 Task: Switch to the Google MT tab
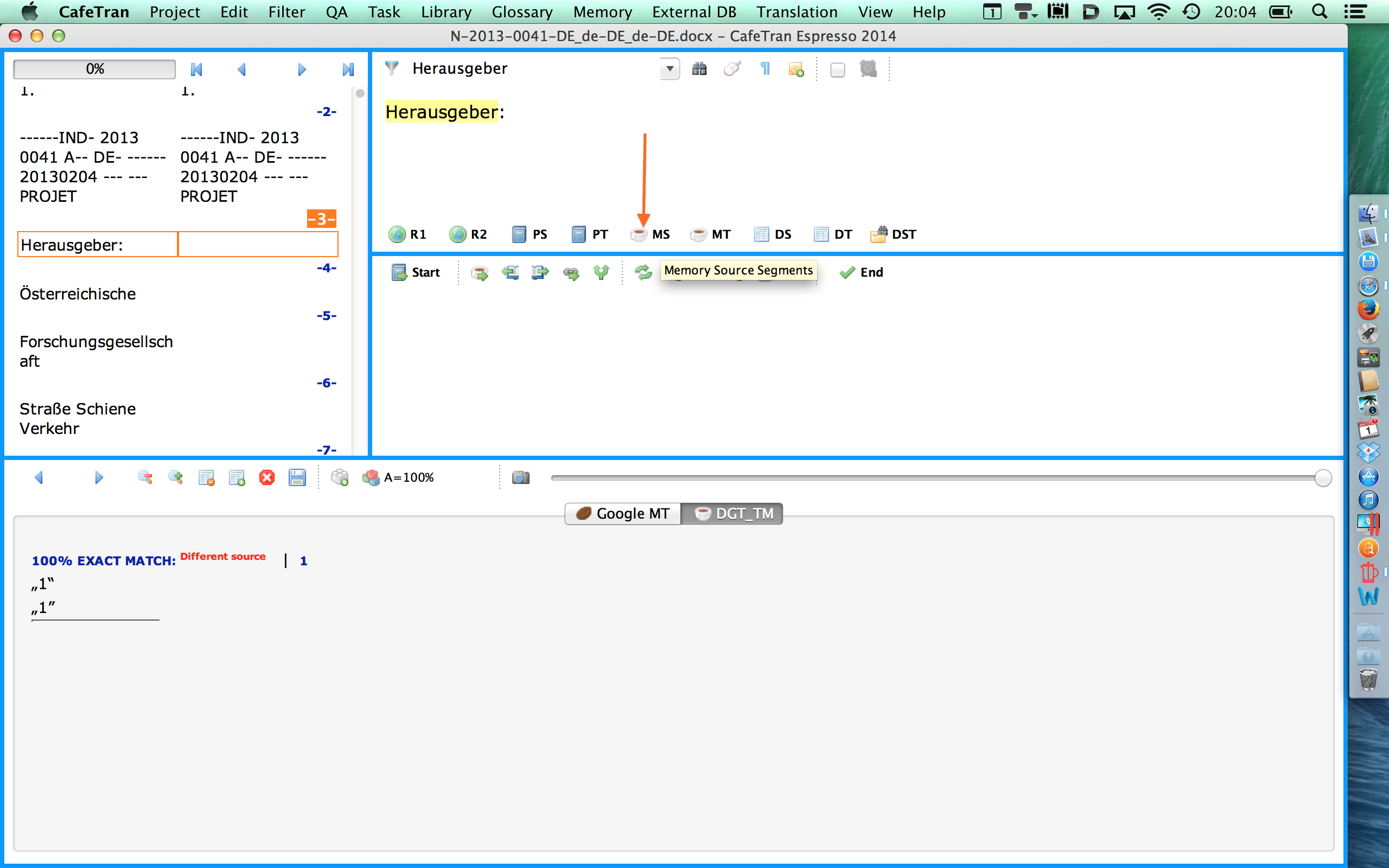pyautogui.click(x=623, y=513)
